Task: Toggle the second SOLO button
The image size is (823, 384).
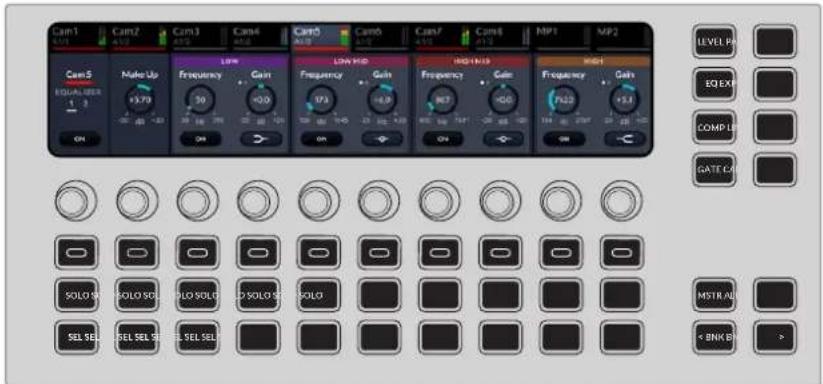Action: click(137, 295)
